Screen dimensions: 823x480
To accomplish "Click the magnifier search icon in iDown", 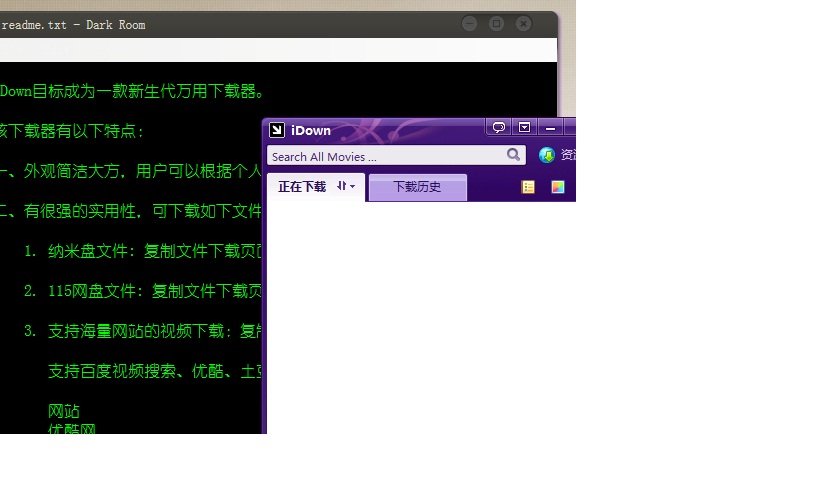I will [x=513, y=155].
